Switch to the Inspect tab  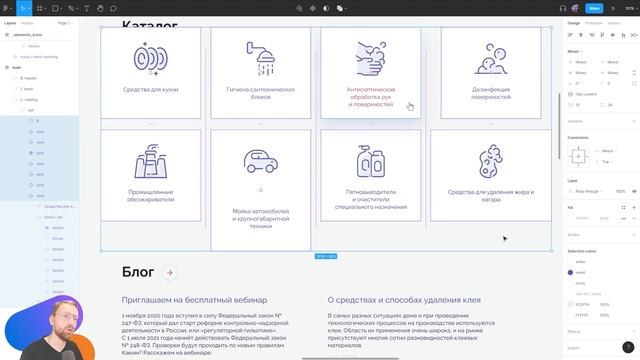click(x=614, y=23)
